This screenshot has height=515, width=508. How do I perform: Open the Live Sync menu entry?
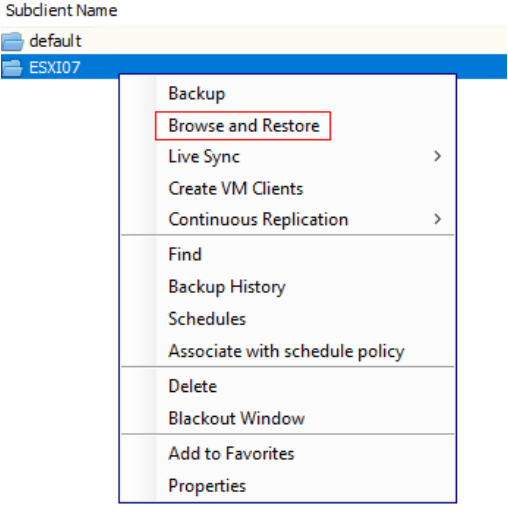[x=204, y=157]
